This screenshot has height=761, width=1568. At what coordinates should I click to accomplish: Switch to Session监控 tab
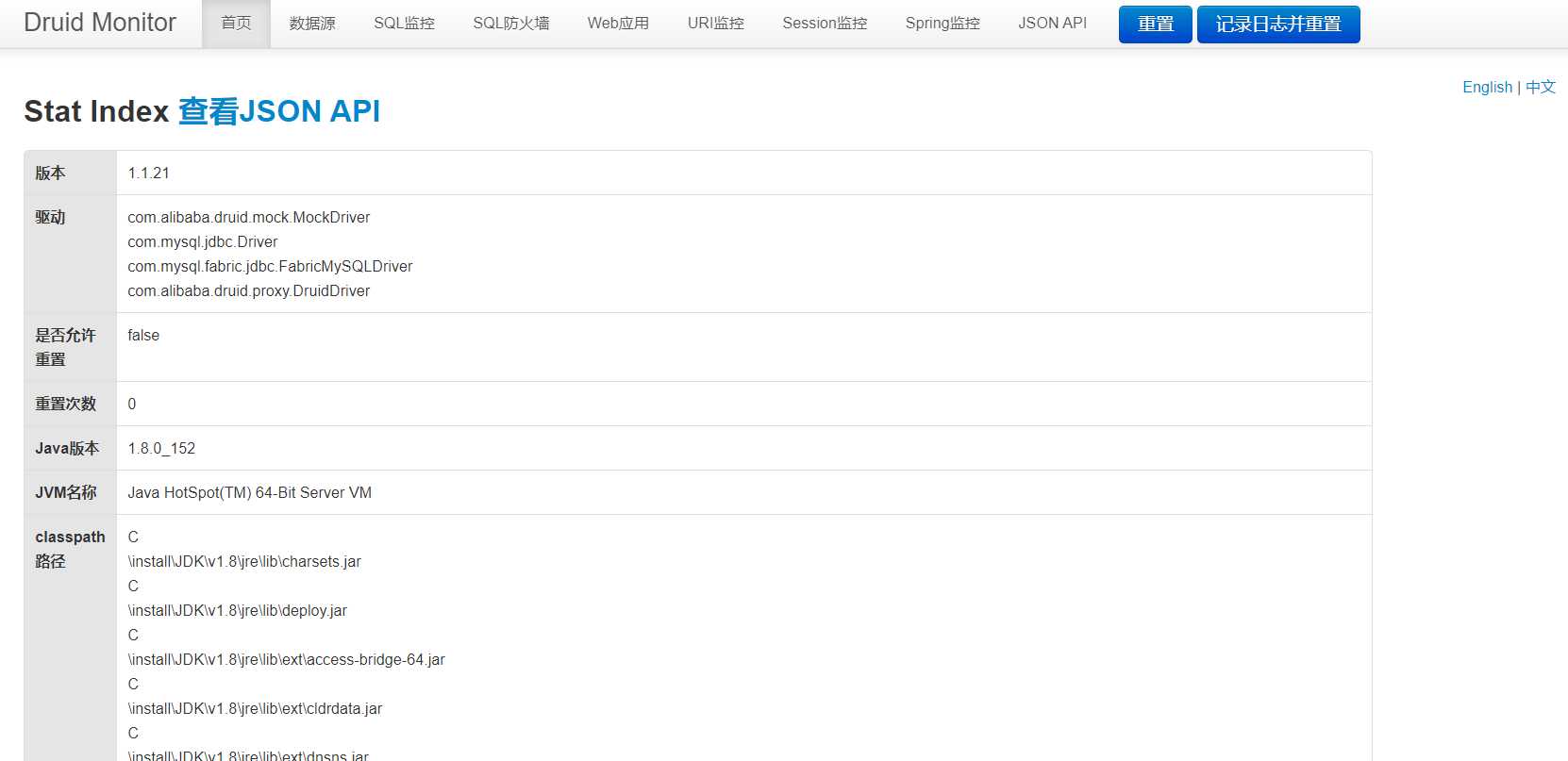click(x=825, y=24)
